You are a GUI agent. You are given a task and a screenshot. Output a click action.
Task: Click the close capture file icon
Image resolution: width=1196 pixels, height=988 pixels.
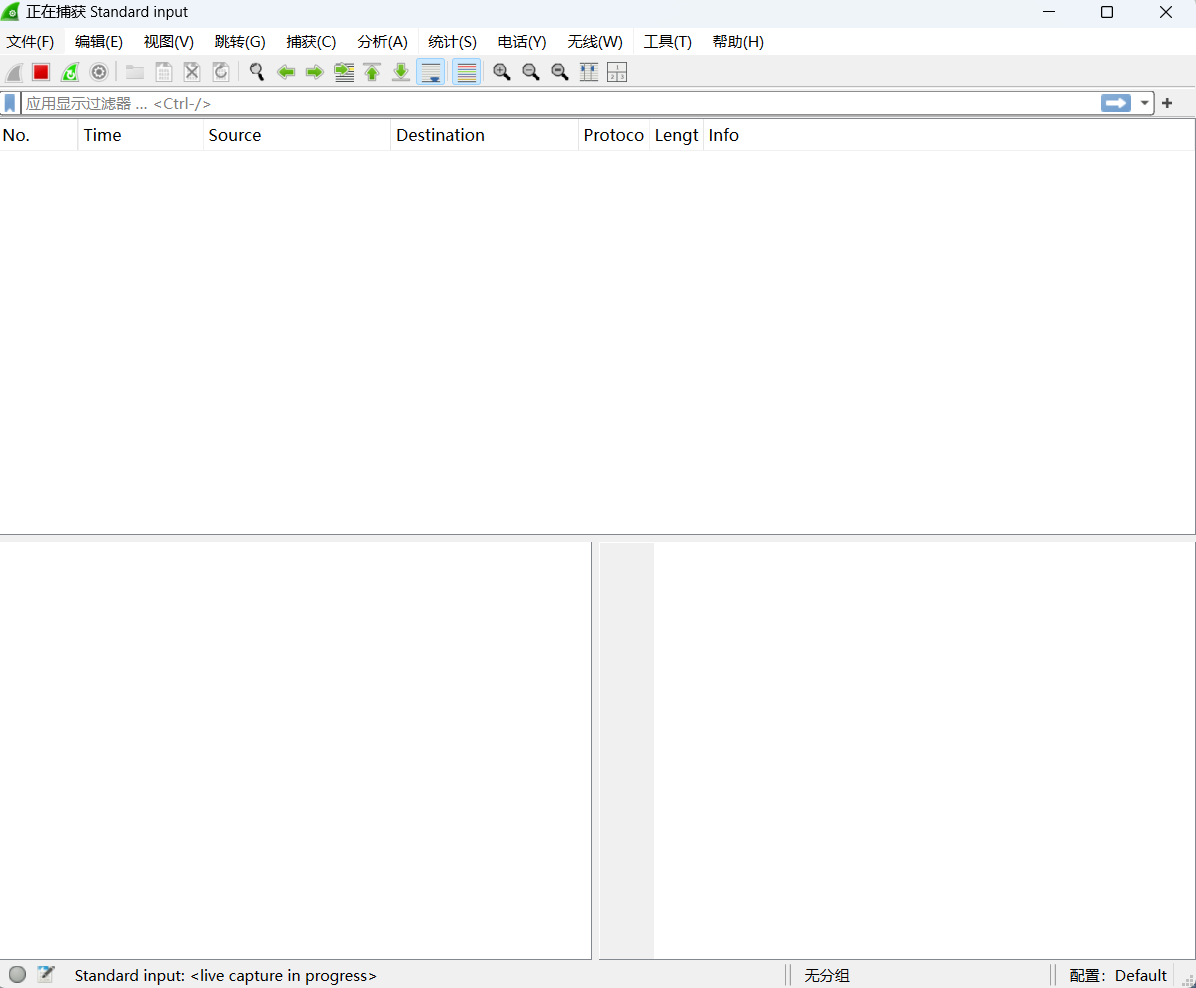[192, 72]
